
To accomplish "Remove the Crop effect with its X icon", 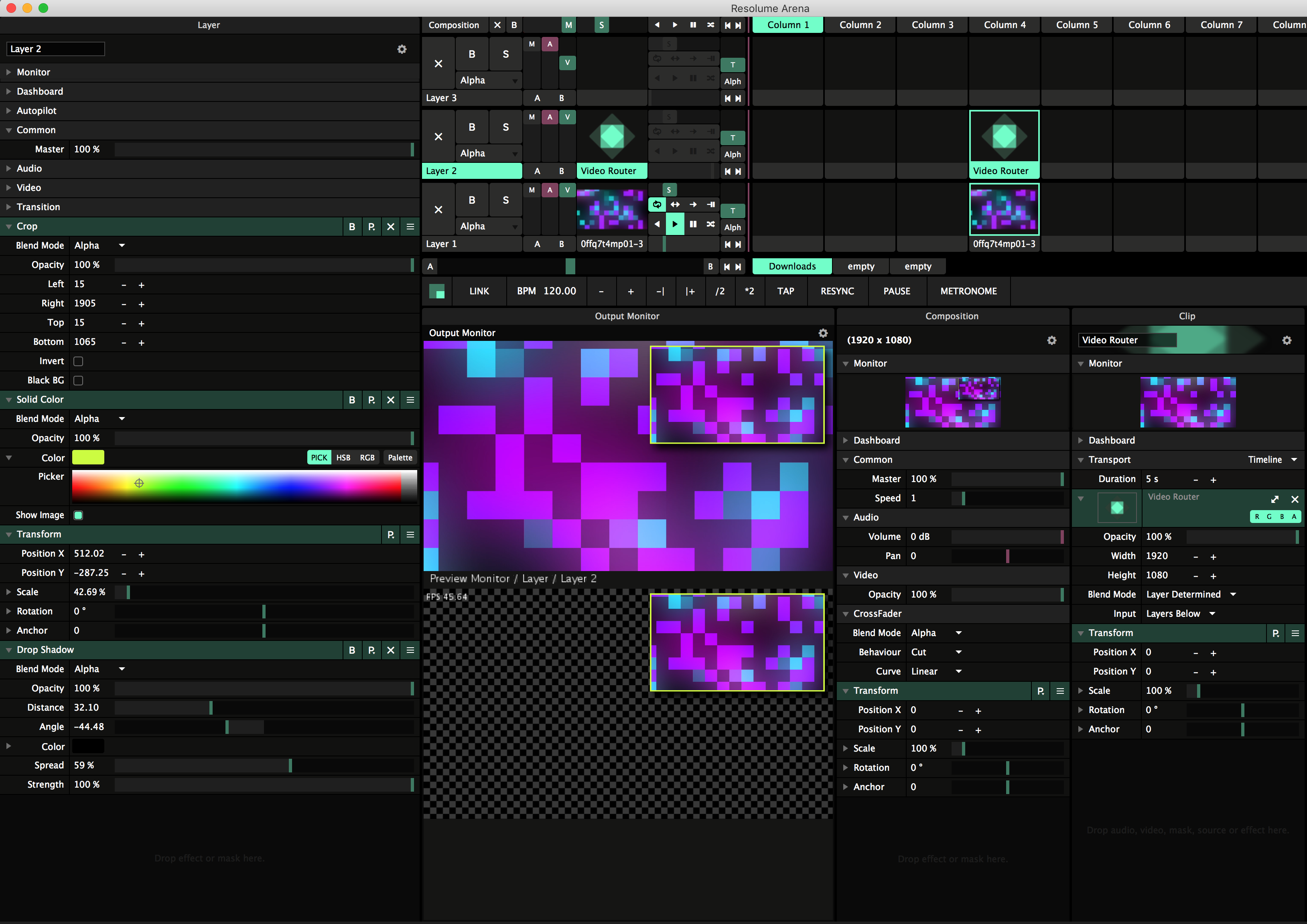I will (390, 227).
